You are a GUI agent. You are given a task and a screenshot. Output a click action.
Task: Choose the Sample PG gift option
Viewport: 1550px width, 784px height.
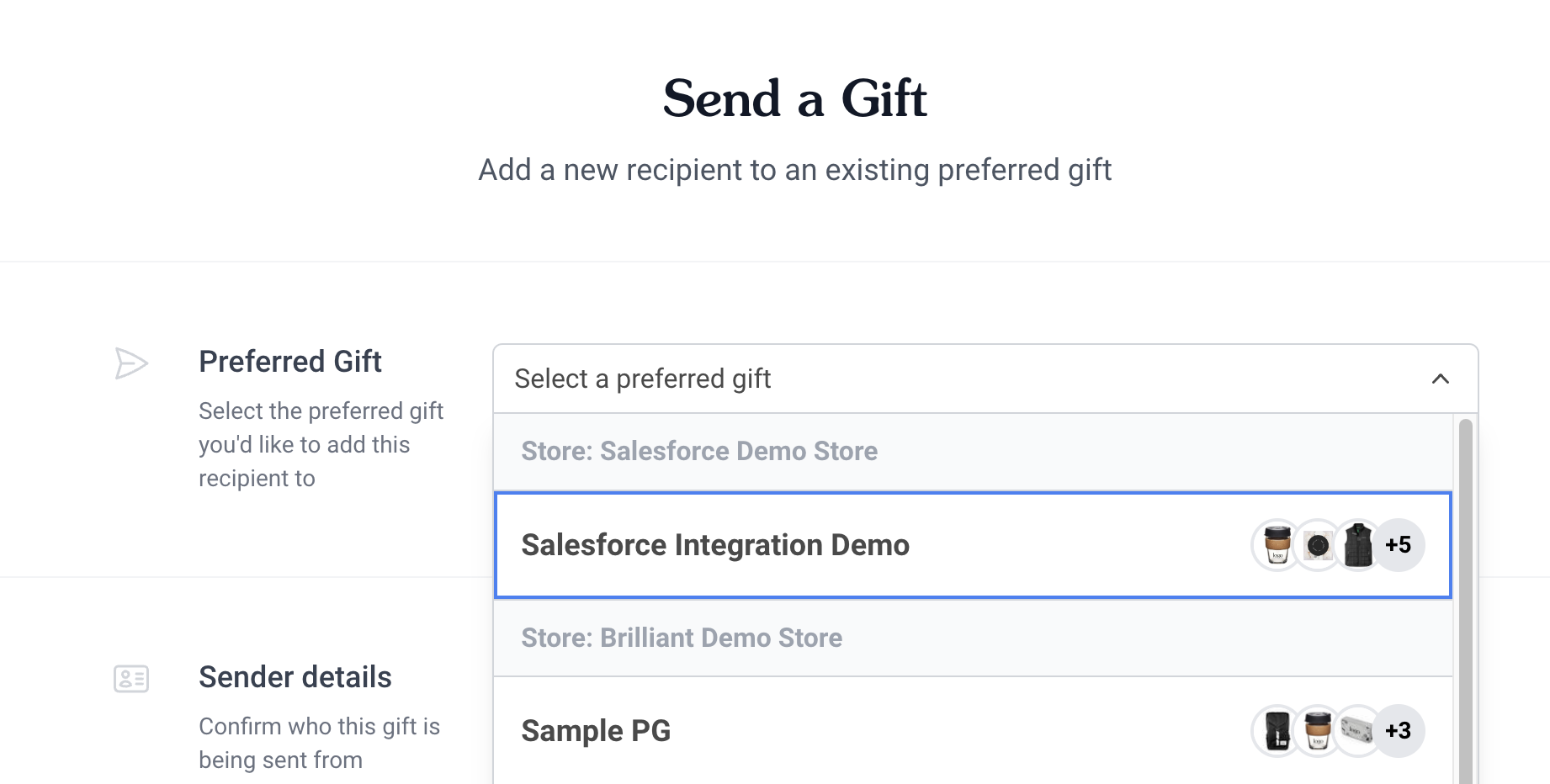[973, 731]
